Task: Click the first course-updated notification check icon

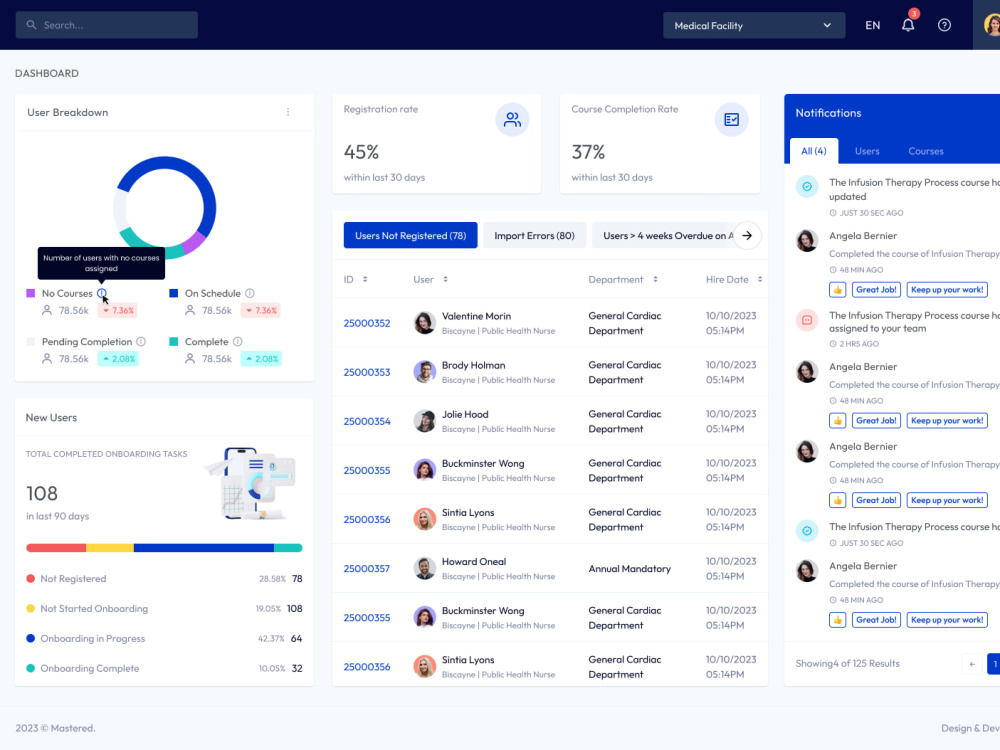Action: (807, 187)
